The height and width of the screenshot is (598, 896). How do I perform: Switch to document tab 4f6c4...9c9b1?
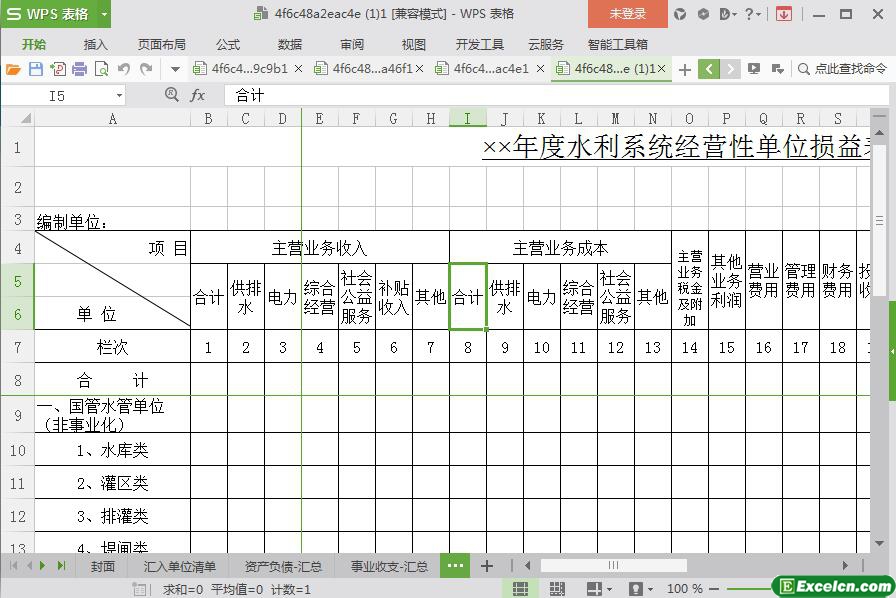click(249, 69)
